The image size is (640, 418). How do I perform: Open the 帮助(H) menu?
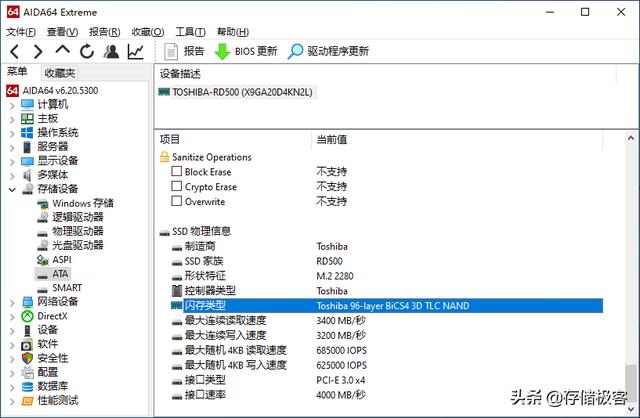click(233, 32)
